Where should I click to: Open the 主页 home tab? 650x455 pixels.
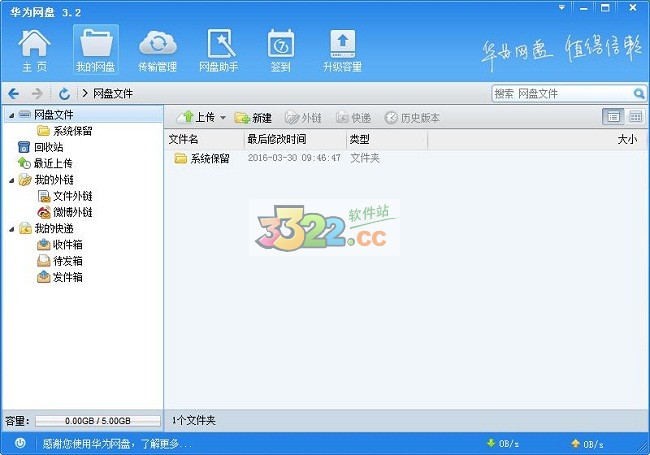(34, 50)
